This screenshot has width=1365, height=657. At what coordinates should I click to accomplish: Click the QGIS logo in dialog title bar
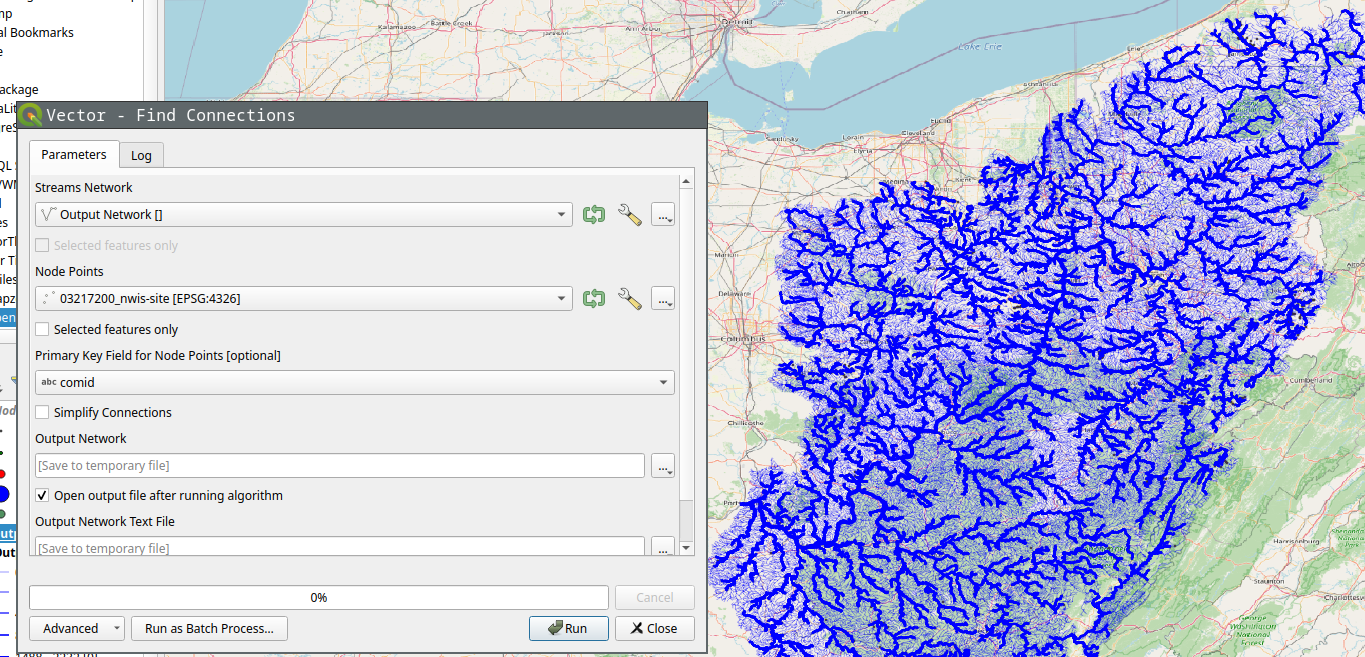point(31,115)
